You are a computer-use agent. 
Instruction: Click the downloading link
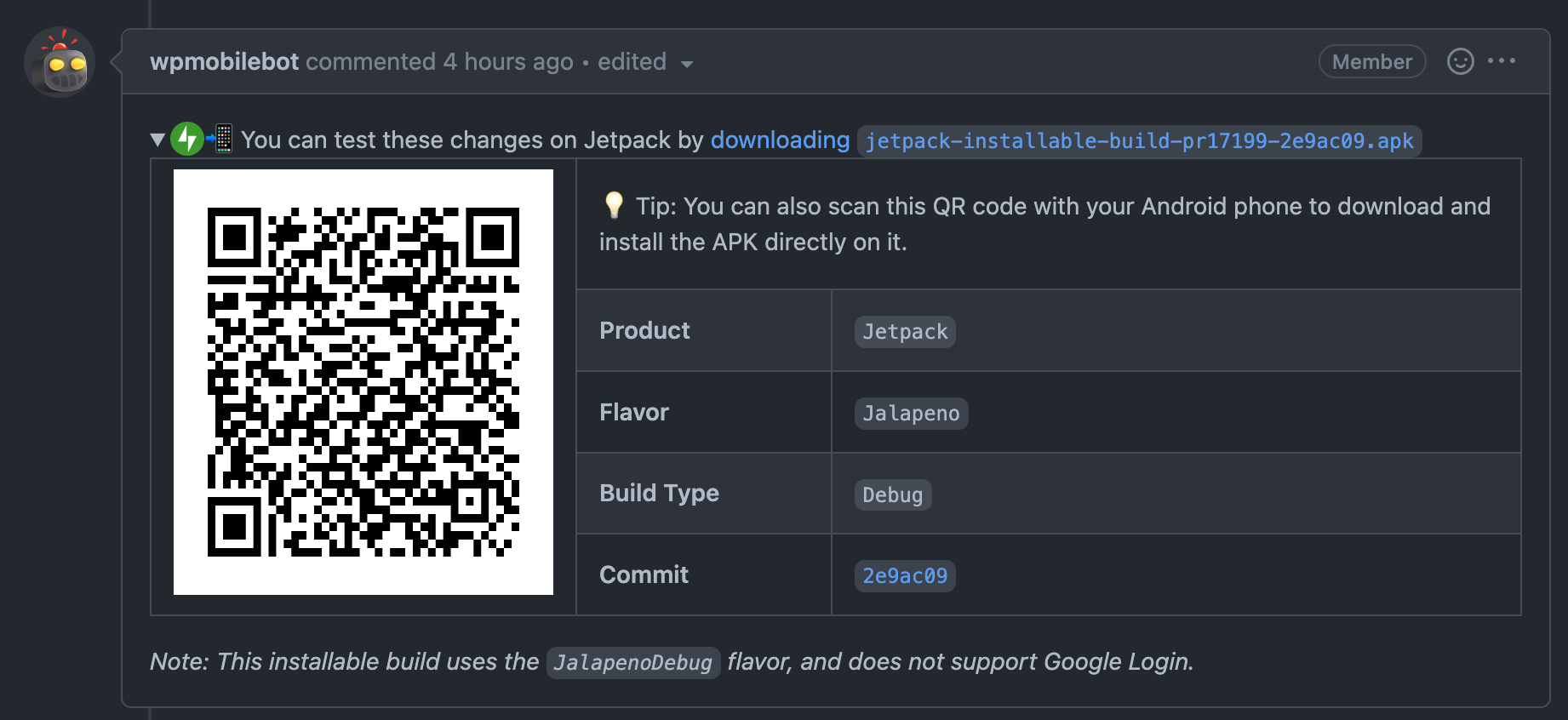point(781,140)
